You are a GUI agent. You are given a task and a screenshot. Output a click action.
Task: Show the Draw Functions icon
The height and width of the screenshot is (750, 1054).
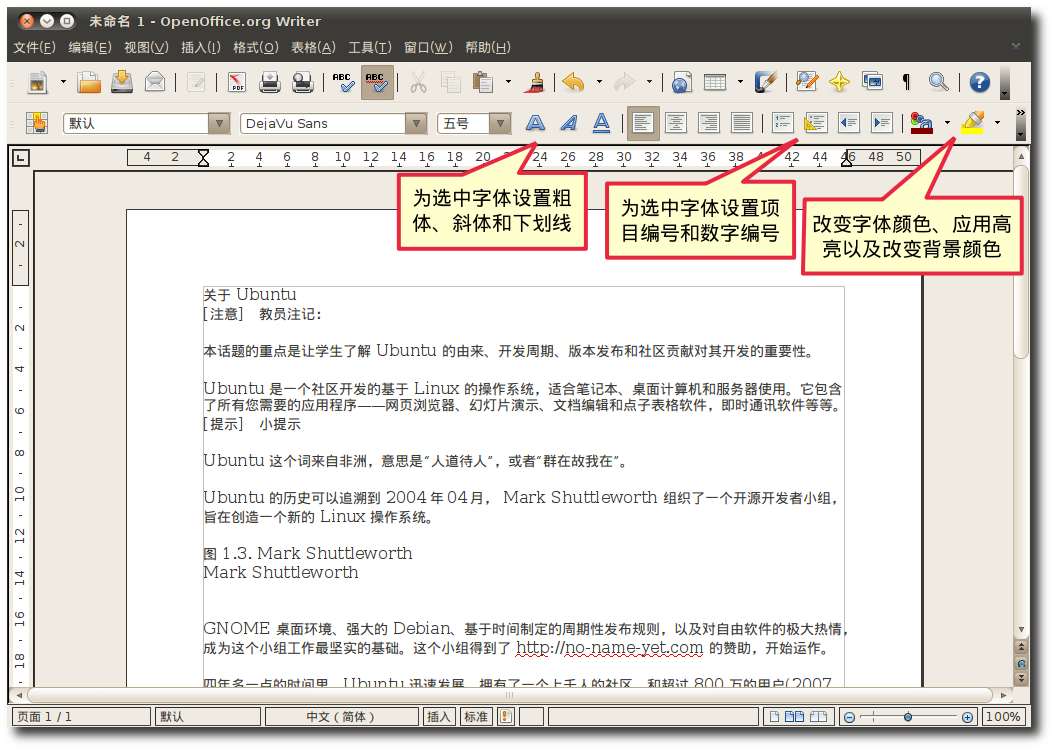[766, 83]
